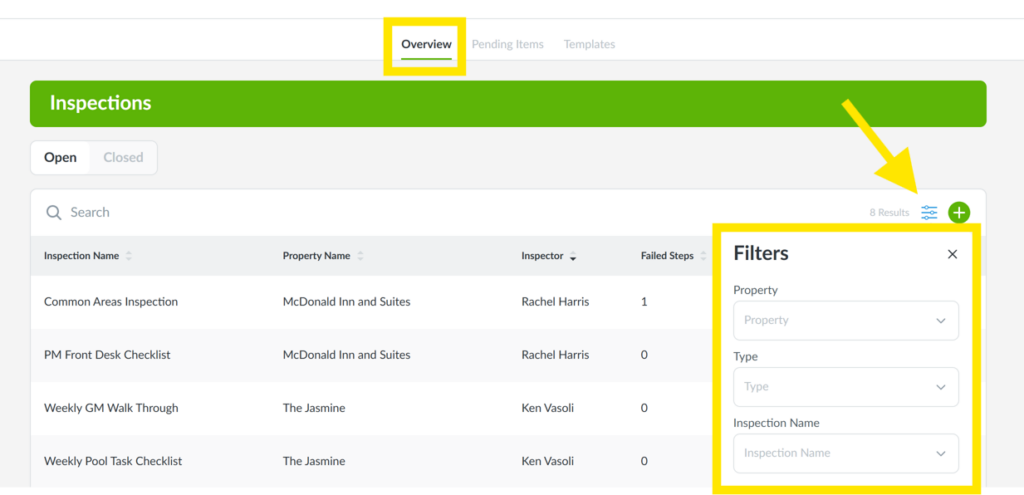Screen dimensions: 1024x495
Task: Select the Weekly Pool Task Checklist row
Action: coord(113,461)
